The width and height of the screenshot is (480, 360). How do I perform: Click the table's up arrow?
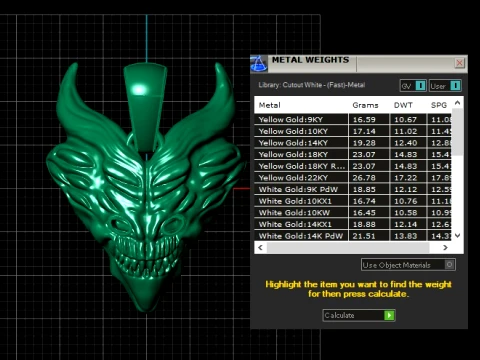coord(458,103)
